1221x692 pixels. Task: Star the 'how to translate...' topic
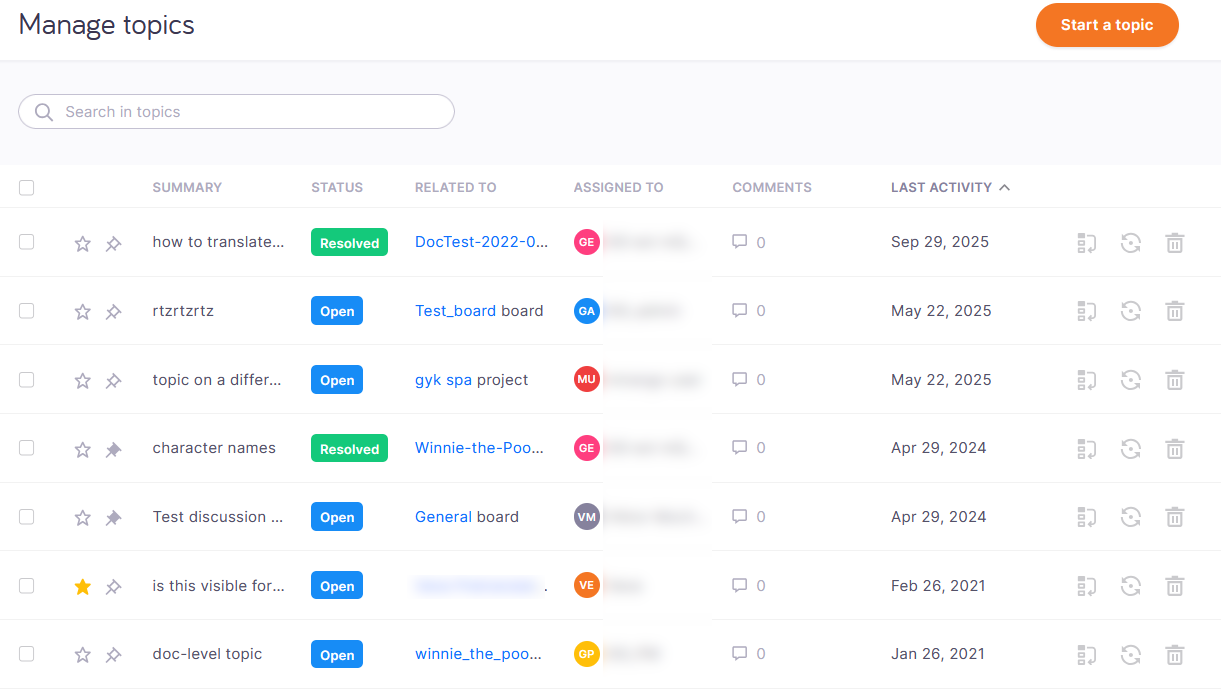[83, 243]
